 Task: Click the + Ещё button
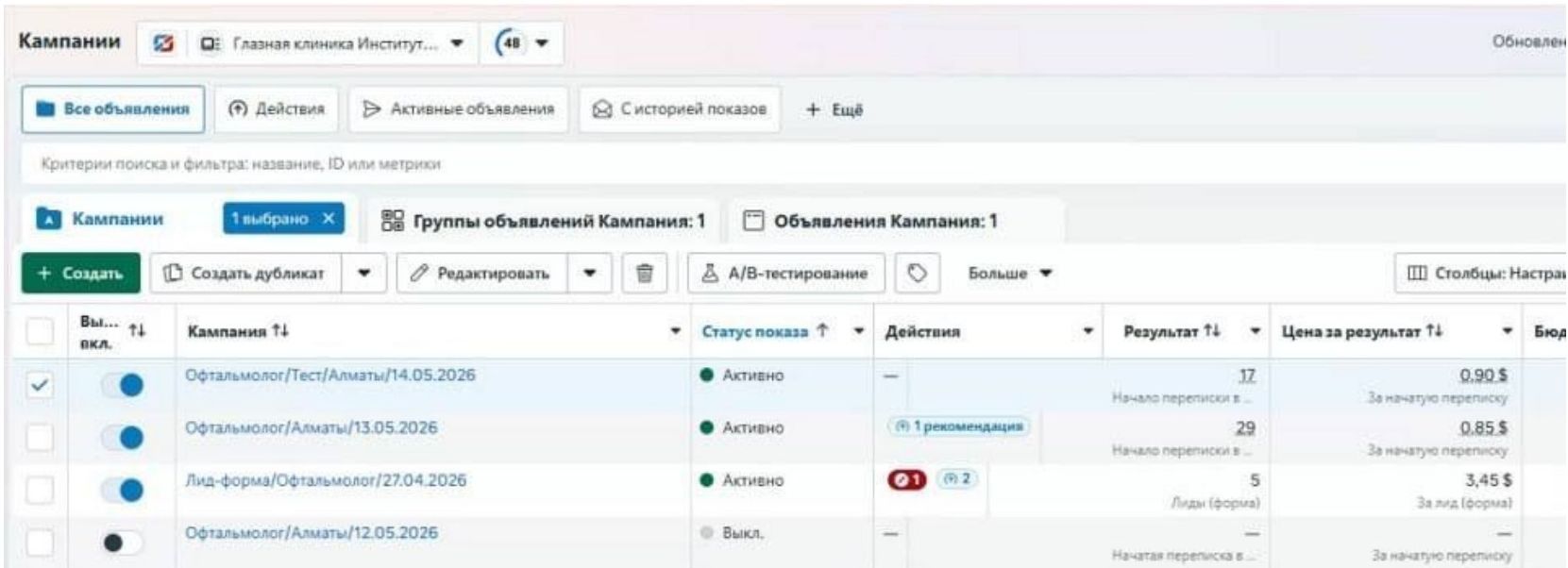tap(835, 109)
